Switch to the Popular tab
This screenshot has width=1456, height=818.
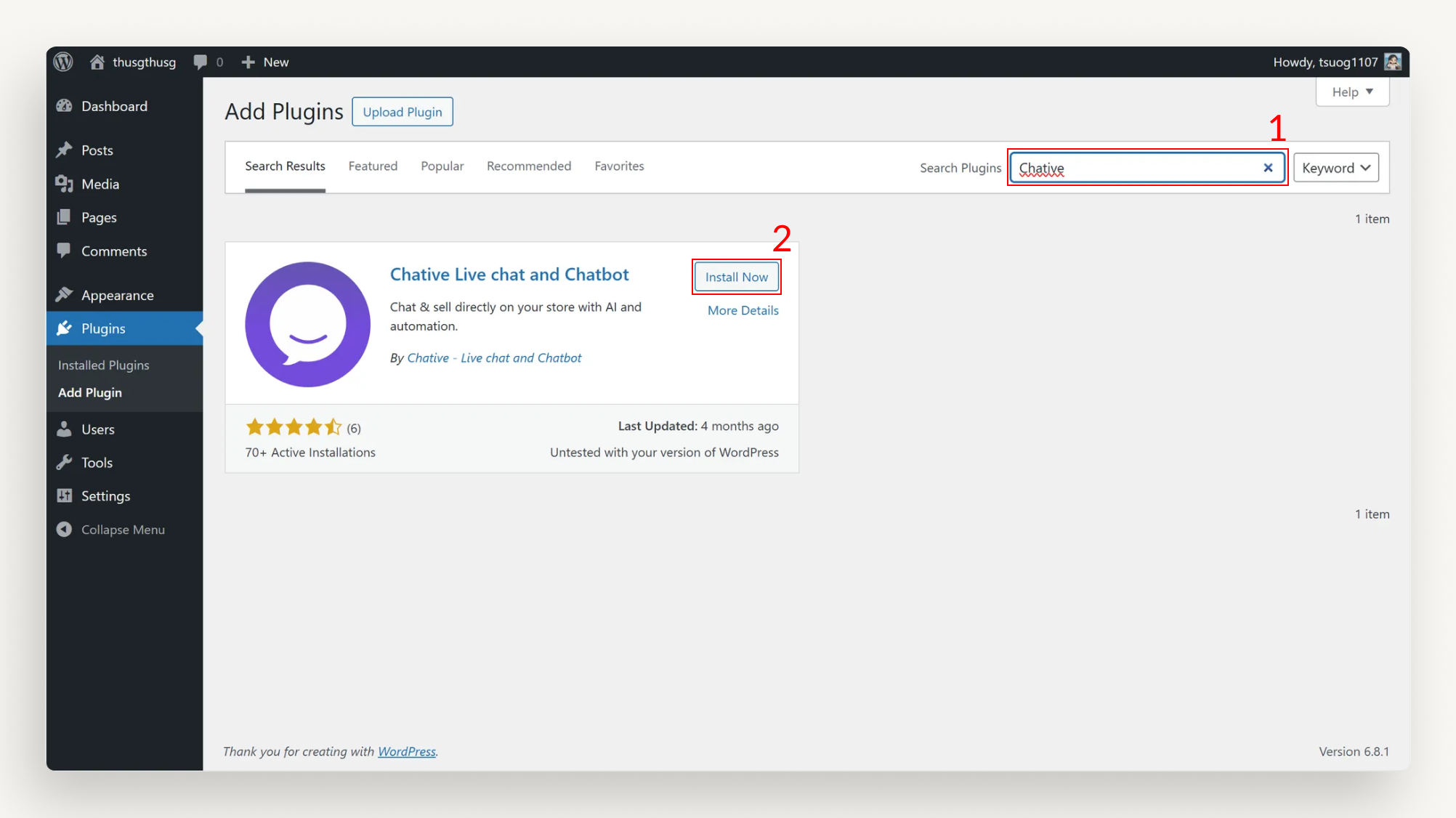[x=442, y=166]
